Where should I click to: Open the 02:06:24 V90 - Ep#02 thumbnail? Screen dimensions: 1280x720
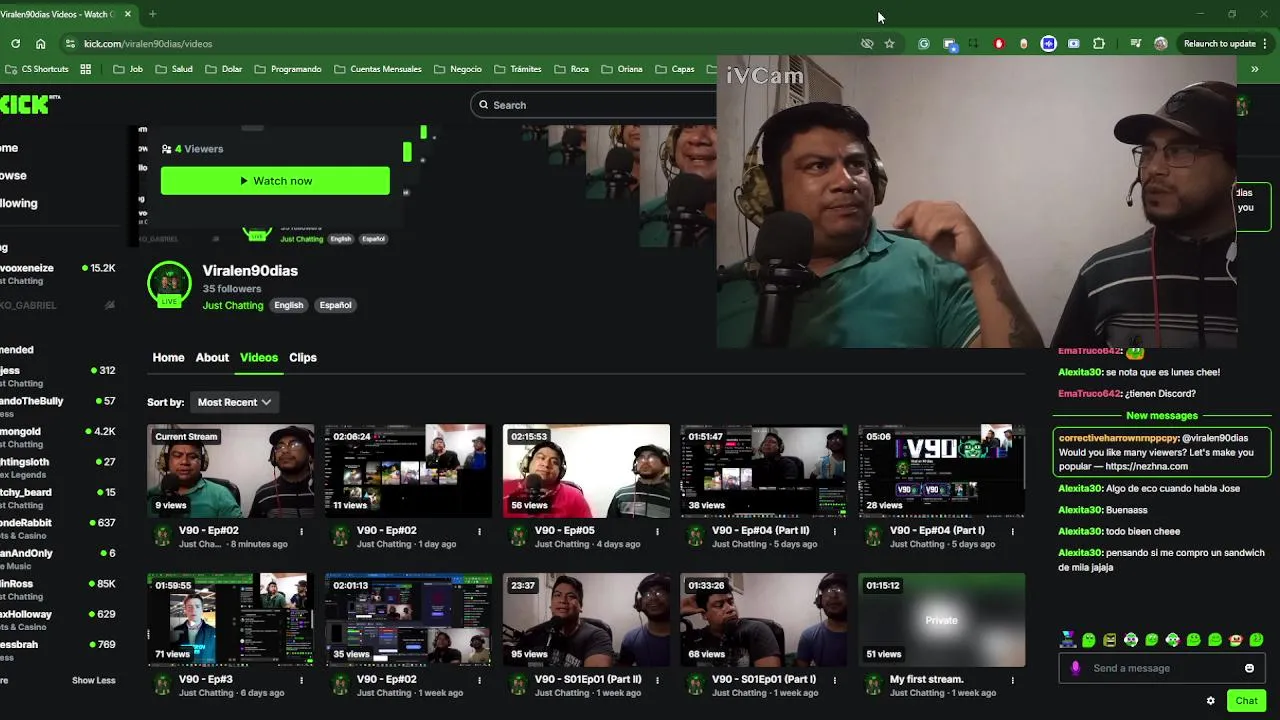408,470
